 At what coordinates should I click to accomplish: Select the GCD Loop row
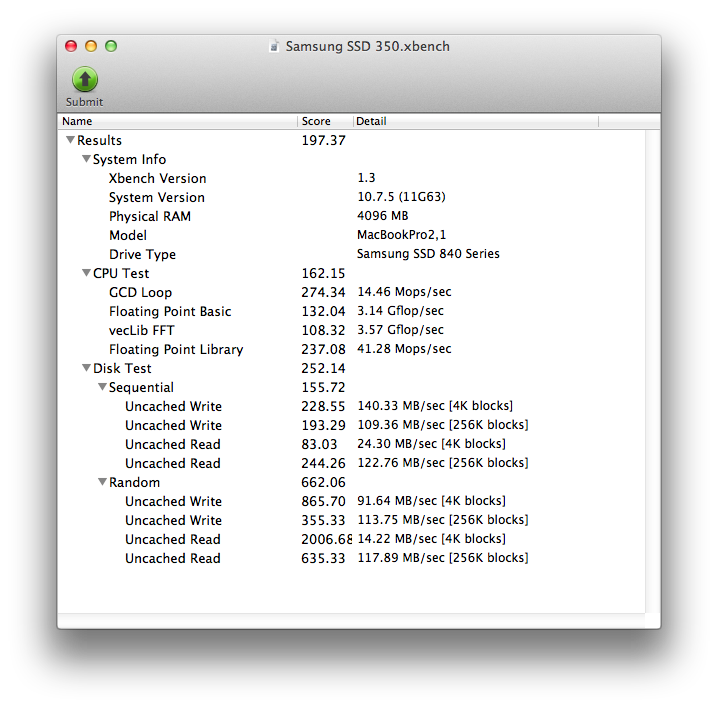[352, 292]
